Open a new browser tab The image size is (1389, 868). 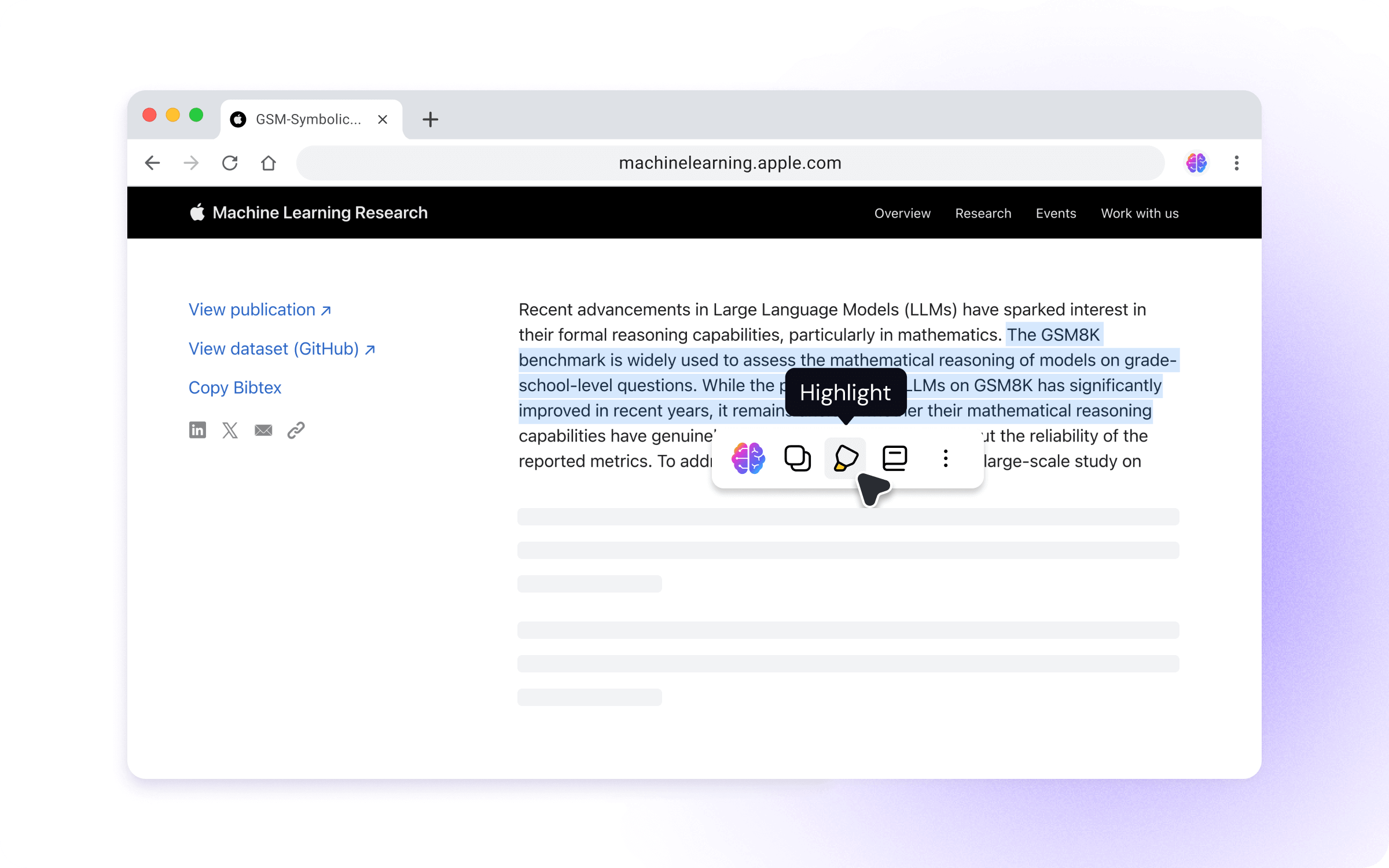click(430, 120)
